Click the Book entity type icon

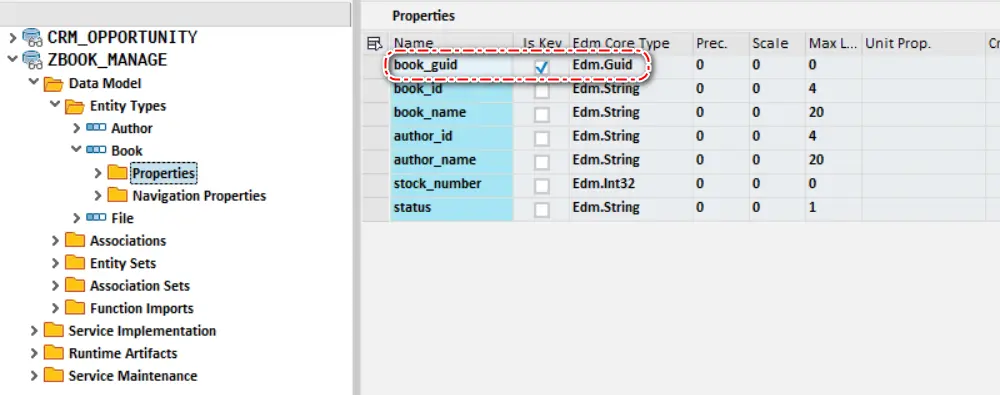(96, 150)
